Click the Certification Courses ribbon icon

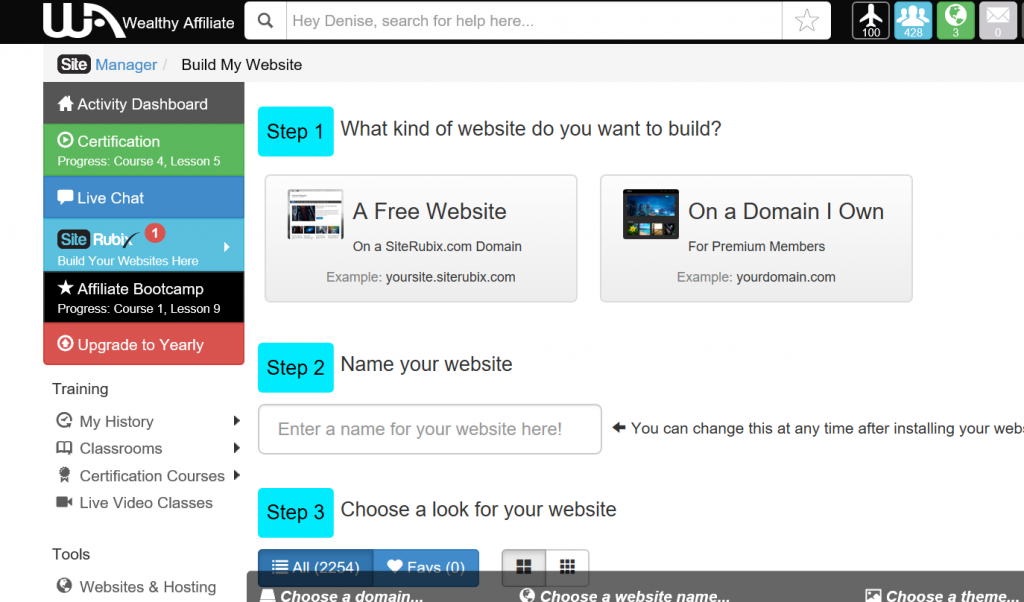click(x=64, y=475)
